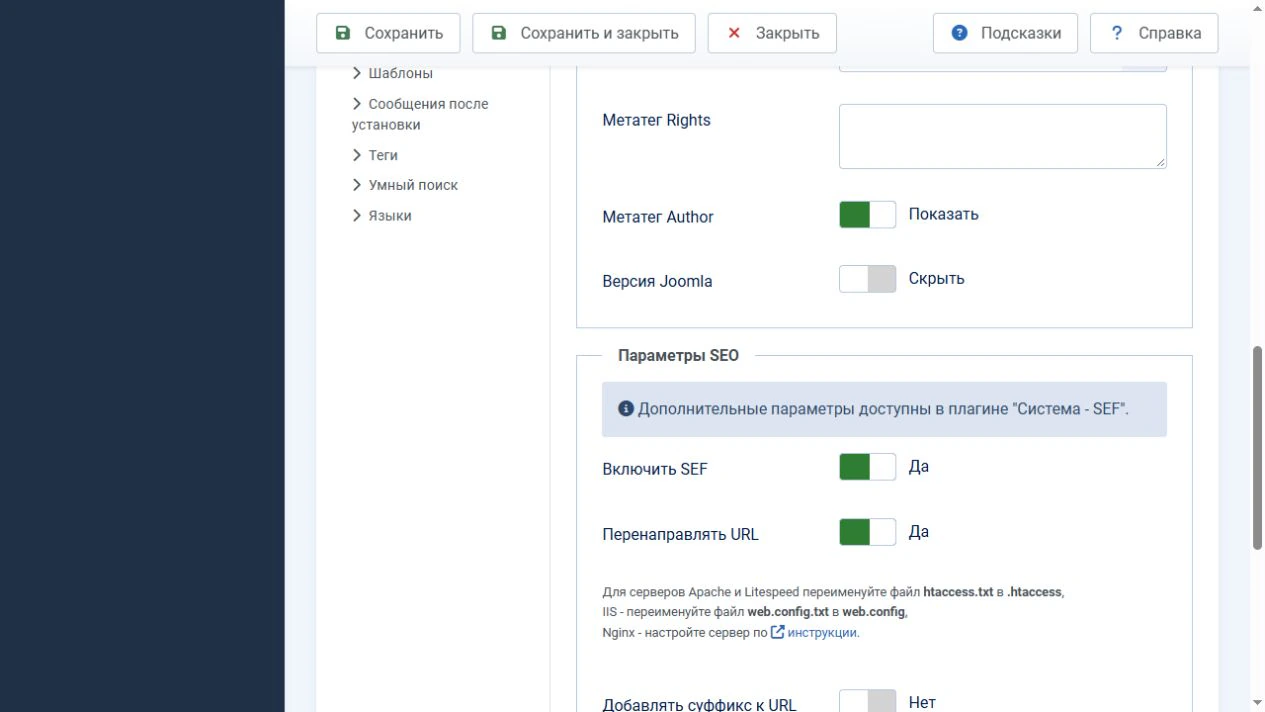The height and width of the screenshot is (712, 1265).
Task: Click the external link icon before инструкции
Action: point(777,632)
